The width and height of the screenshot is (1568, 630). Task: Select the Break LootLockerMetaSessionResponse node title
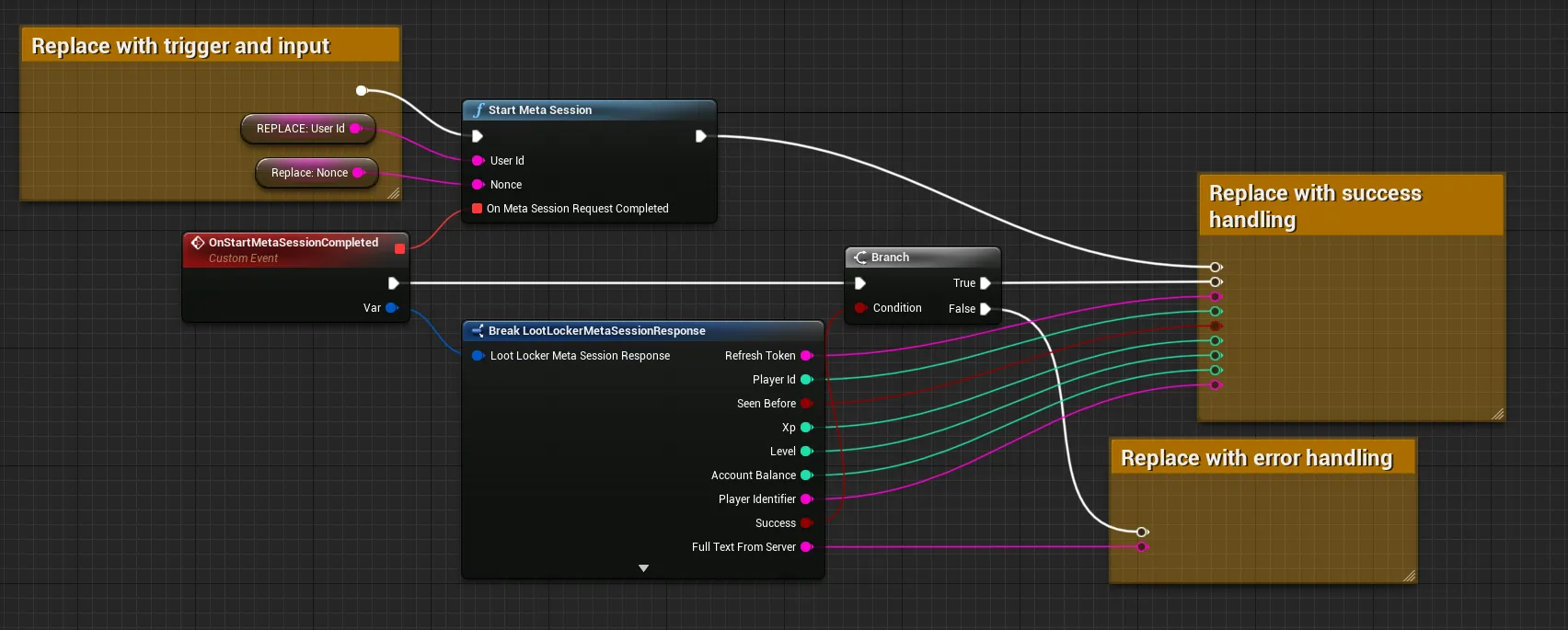click(x=597, y=331)
